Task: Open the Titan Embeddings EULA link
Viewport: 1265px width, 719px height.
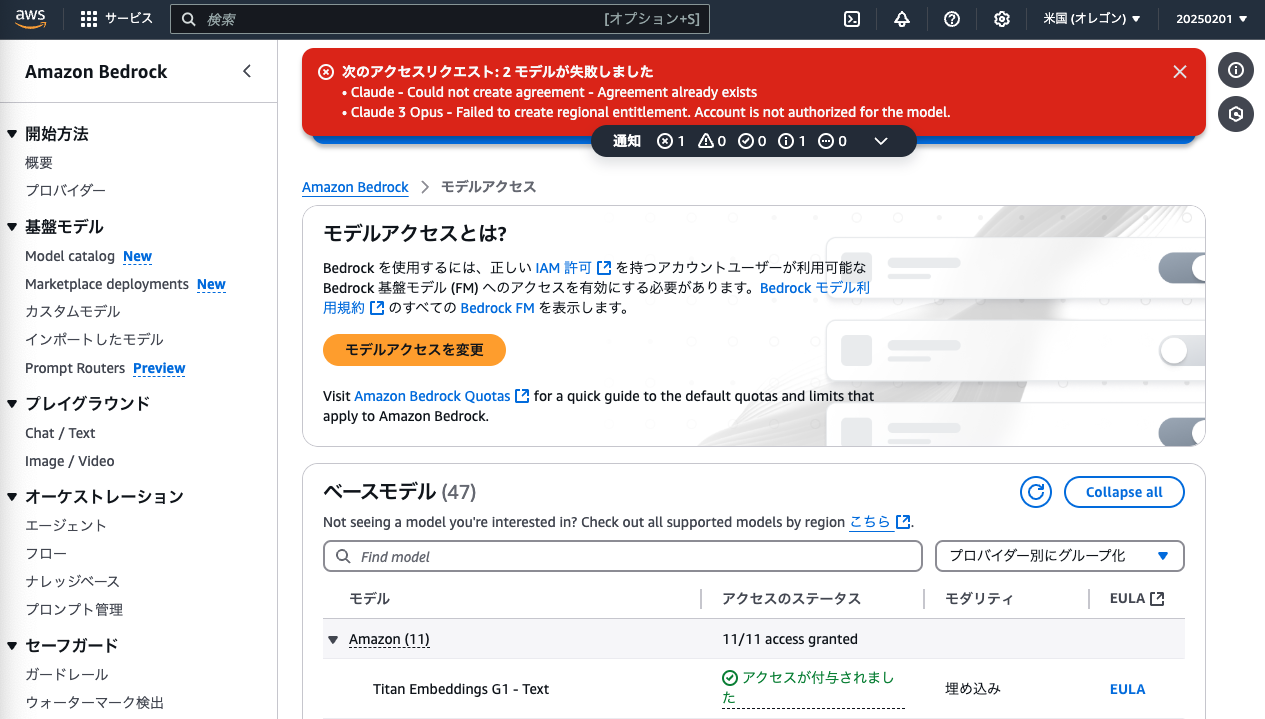Action: [1127, 688]
